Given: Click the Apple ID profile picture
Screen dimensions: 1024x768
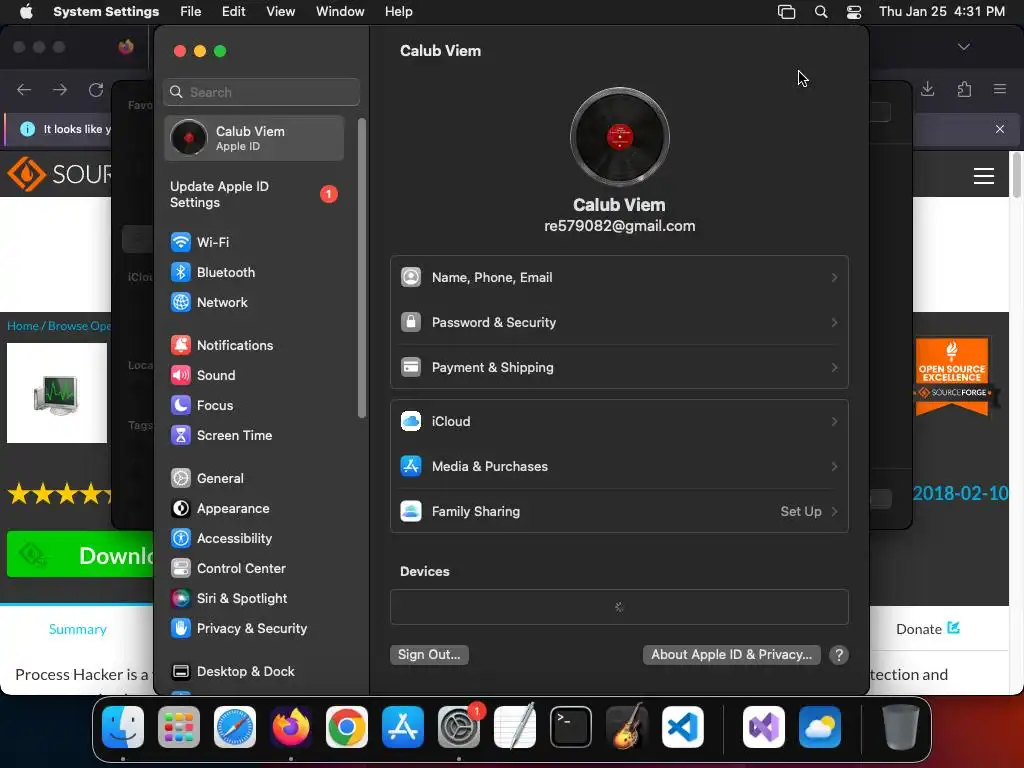Looking at the screenshot, I should tap(619, 137).
